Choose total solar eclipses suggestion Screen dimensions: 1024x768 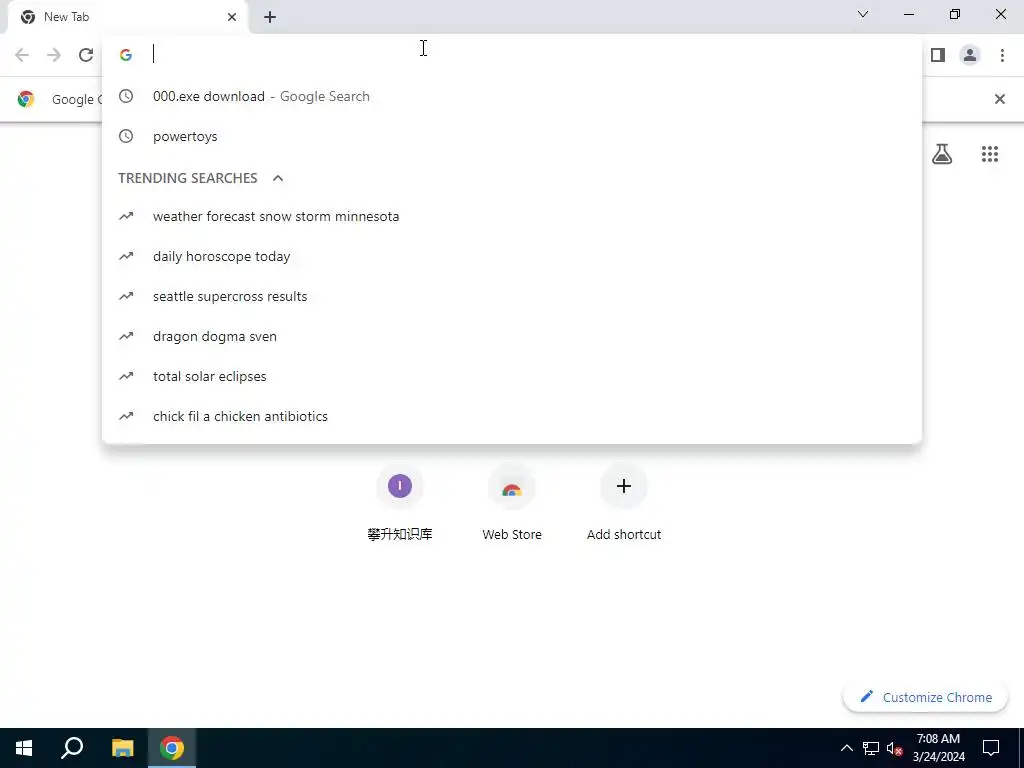pyautogui.click(x=512, y=376)
